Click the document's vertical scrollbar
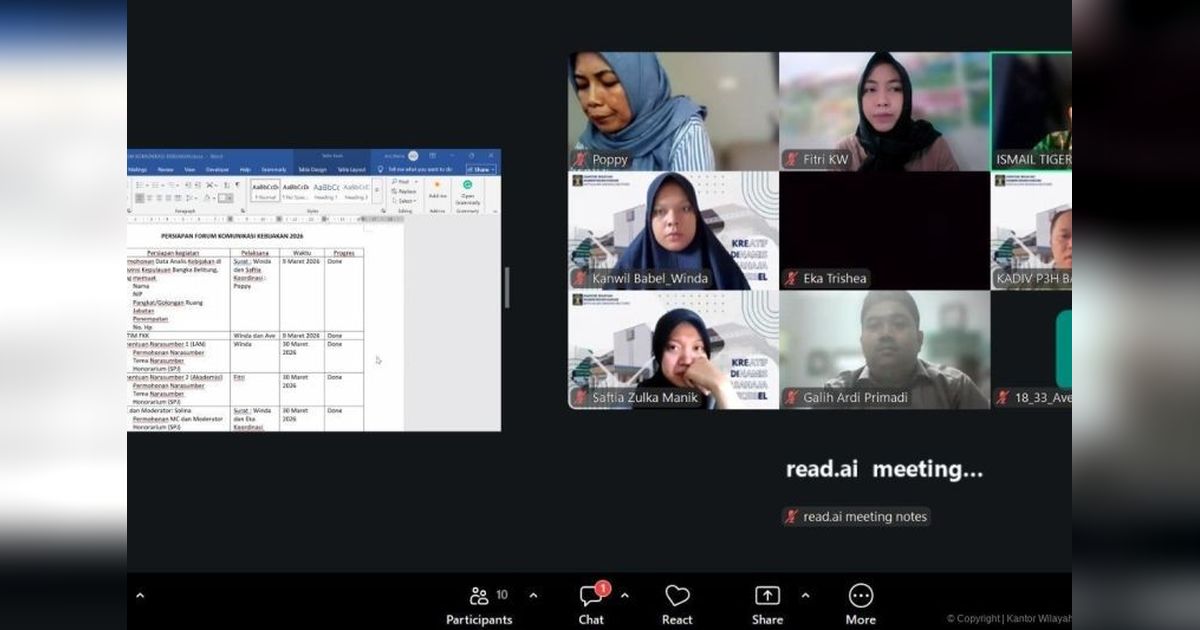Viewport: 1200px width, 630px height. (x=509, y=288)
